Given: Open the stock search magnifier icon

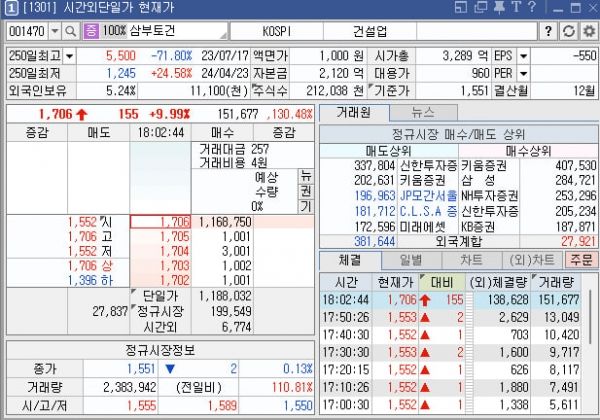Looking at the screenshot, I should click(x=70, y=31).
